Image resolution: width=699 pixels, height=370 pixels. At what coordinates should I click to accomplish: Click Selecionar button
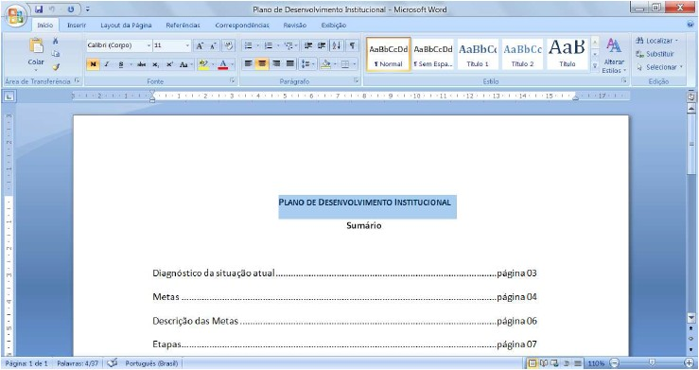click(x=659, y=67)
